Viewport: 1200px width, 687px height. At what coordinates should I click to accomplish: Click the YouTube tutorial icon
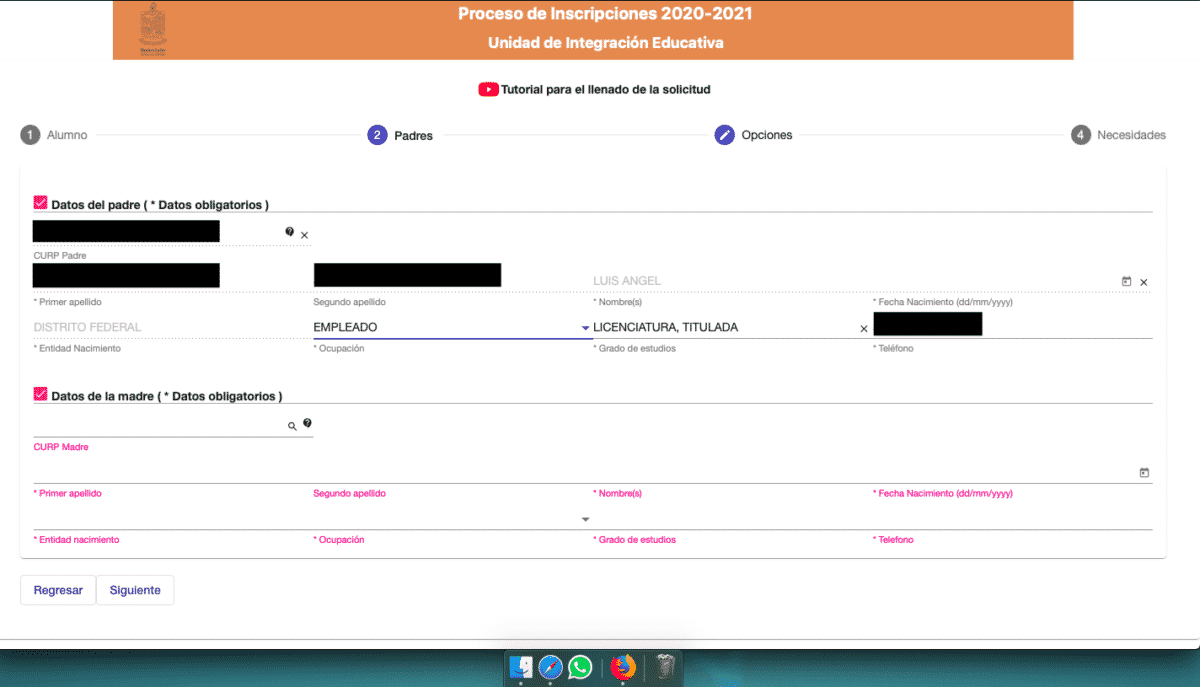pyautogui.click(x=488, y=89)
